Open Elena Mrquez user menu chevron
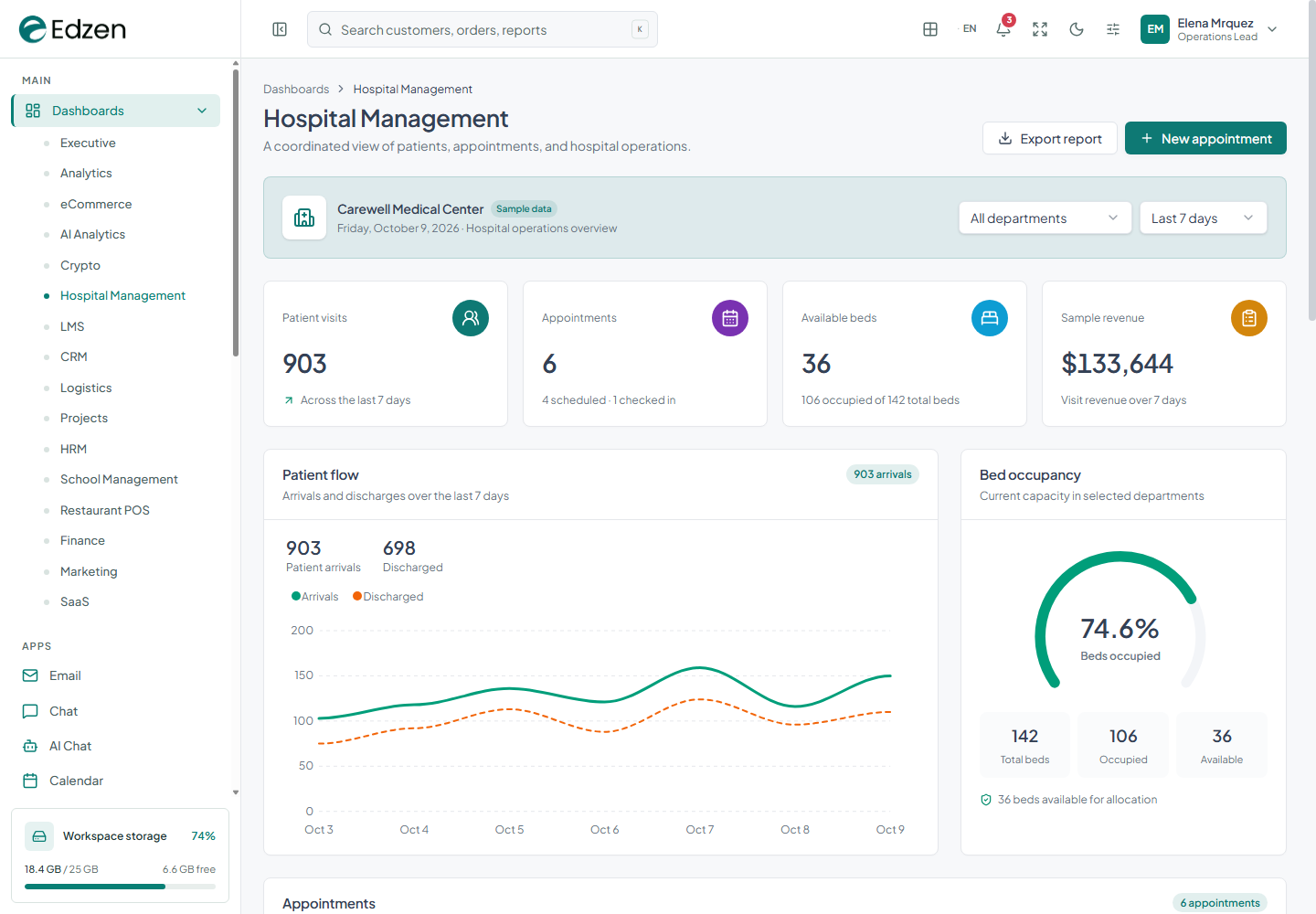Viewport: 1316px width, 914px height. (x=1272, y=29)
